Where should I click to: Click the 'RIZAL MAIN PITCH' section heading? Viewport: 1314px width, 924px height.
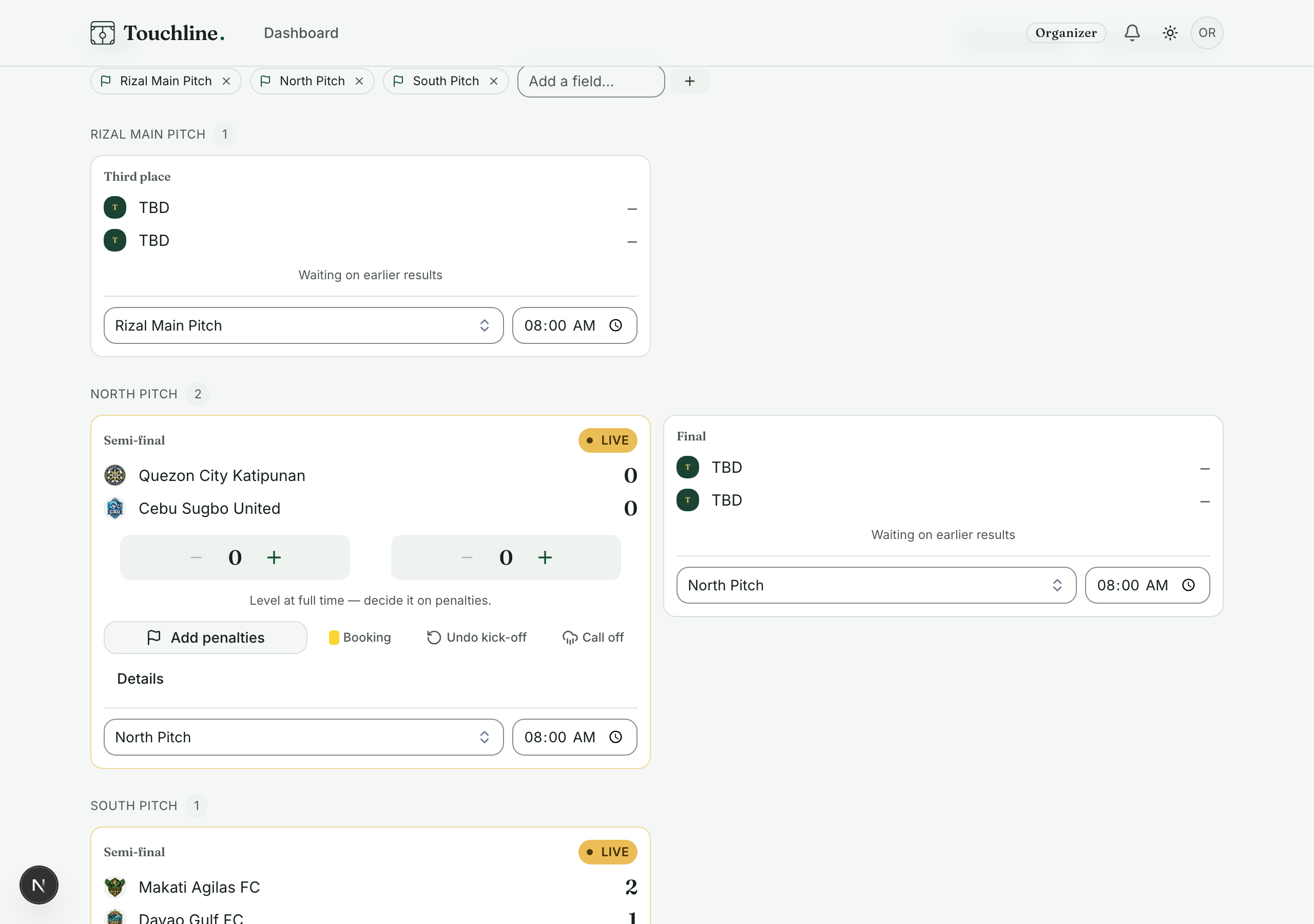[x=148, y=134]
